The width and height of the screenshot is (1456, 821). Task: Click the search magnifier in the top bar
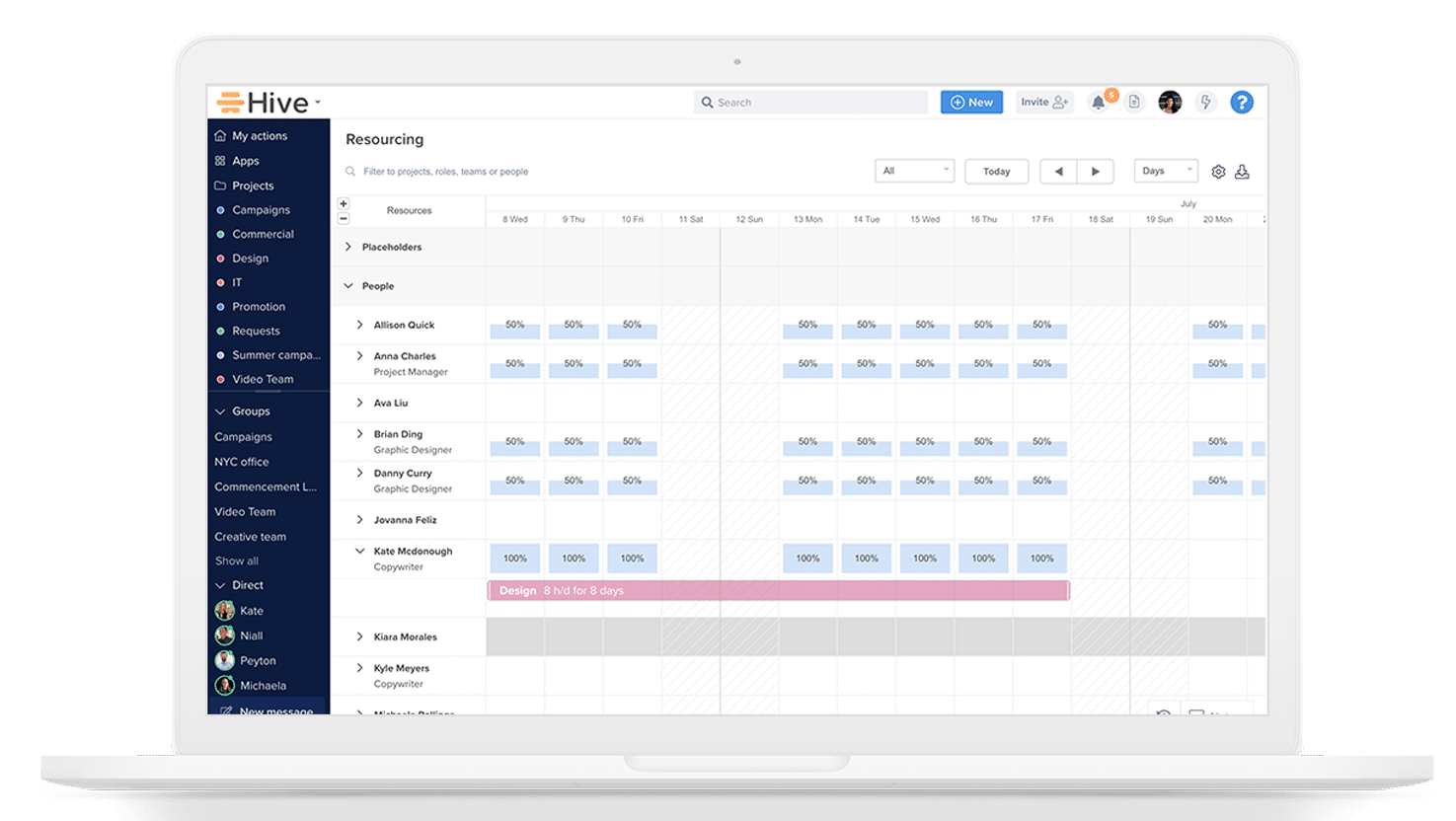707,102
